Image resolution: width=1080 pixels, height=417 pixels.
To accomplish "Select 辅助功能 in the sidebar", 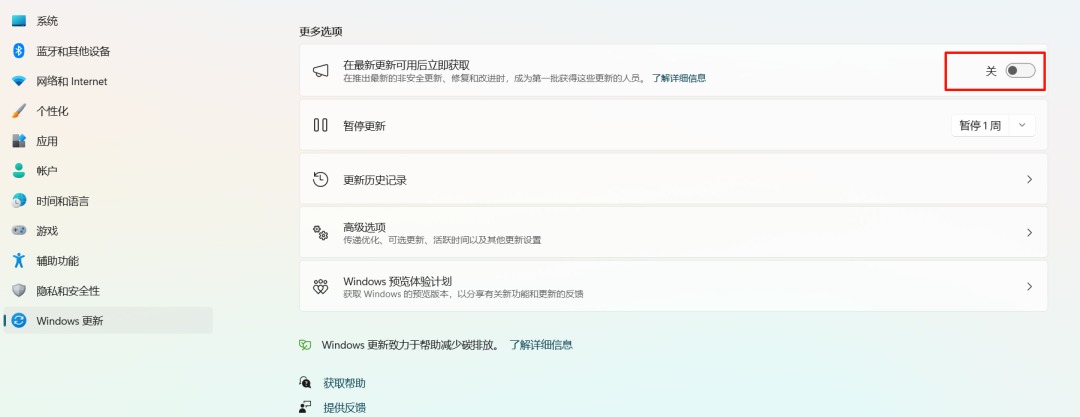I will click(x=108, y=261).
